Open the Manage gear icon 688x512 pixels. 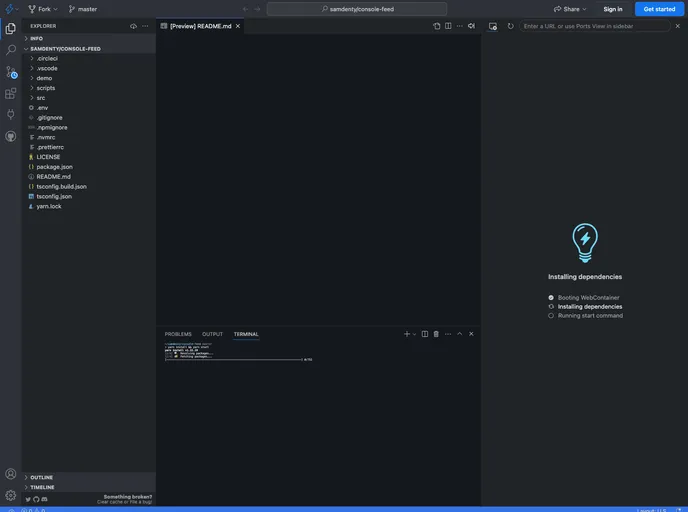(x=11, y=495)
